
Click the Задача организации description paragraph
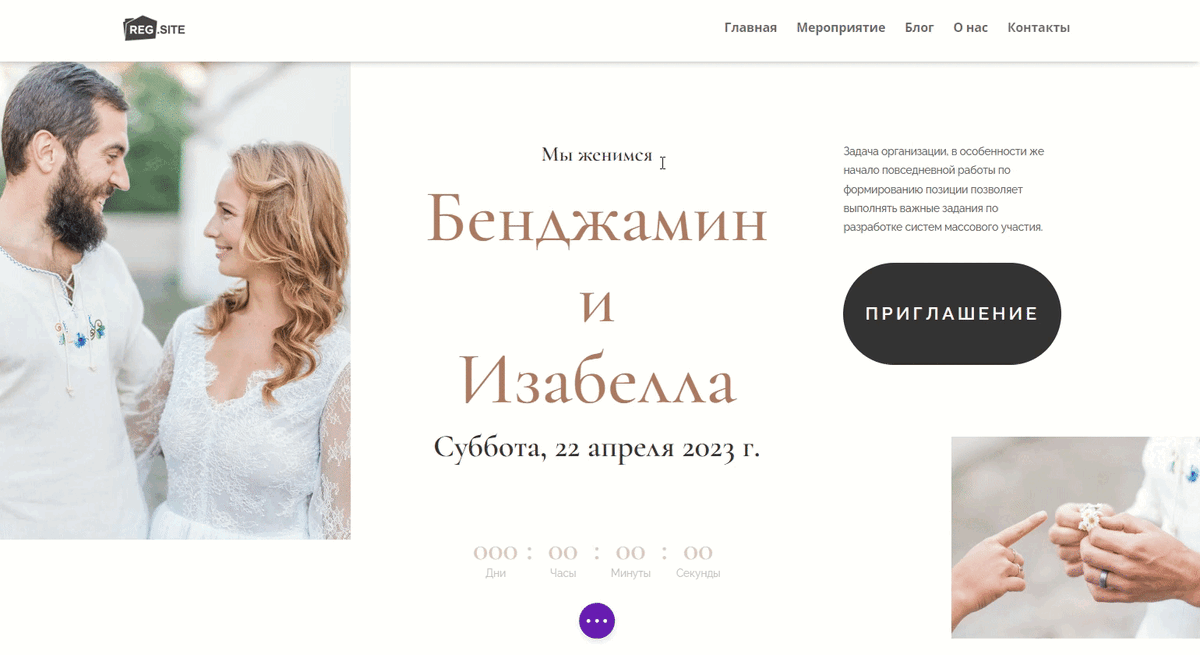tap(943, 189)
